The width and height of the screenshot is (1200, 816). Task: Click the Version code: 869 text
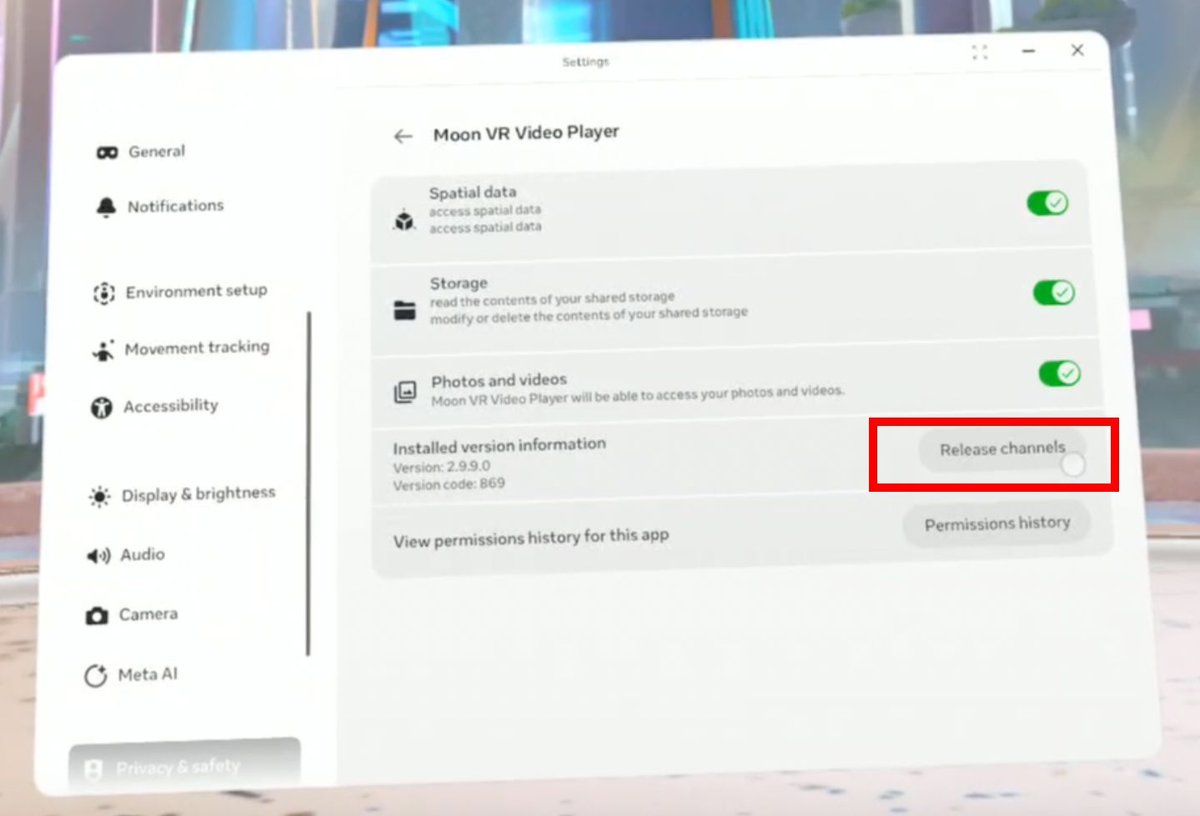click(x=449, y=485)
